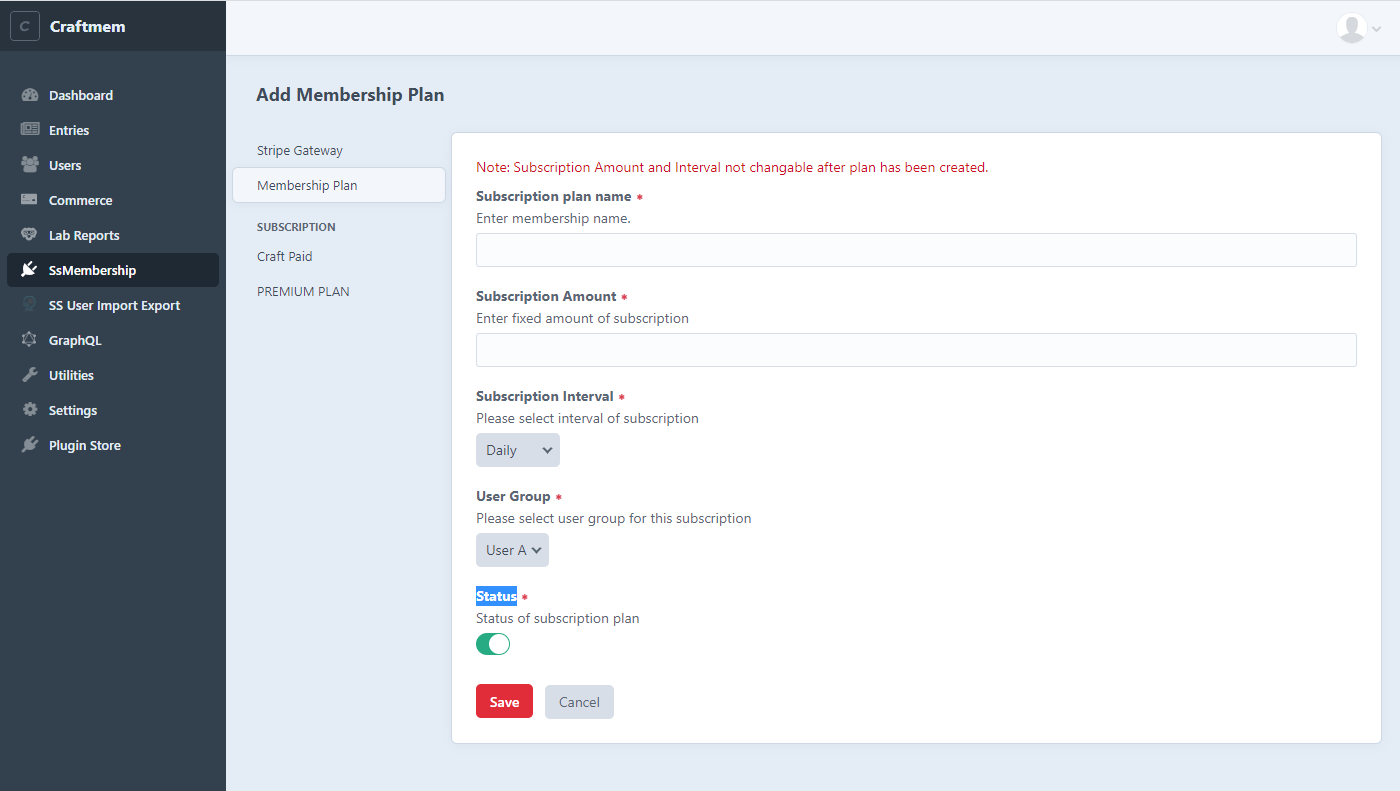Open Users section in sidebar
This screenshot has height=791, width=1400.
(x=112, y=165)
